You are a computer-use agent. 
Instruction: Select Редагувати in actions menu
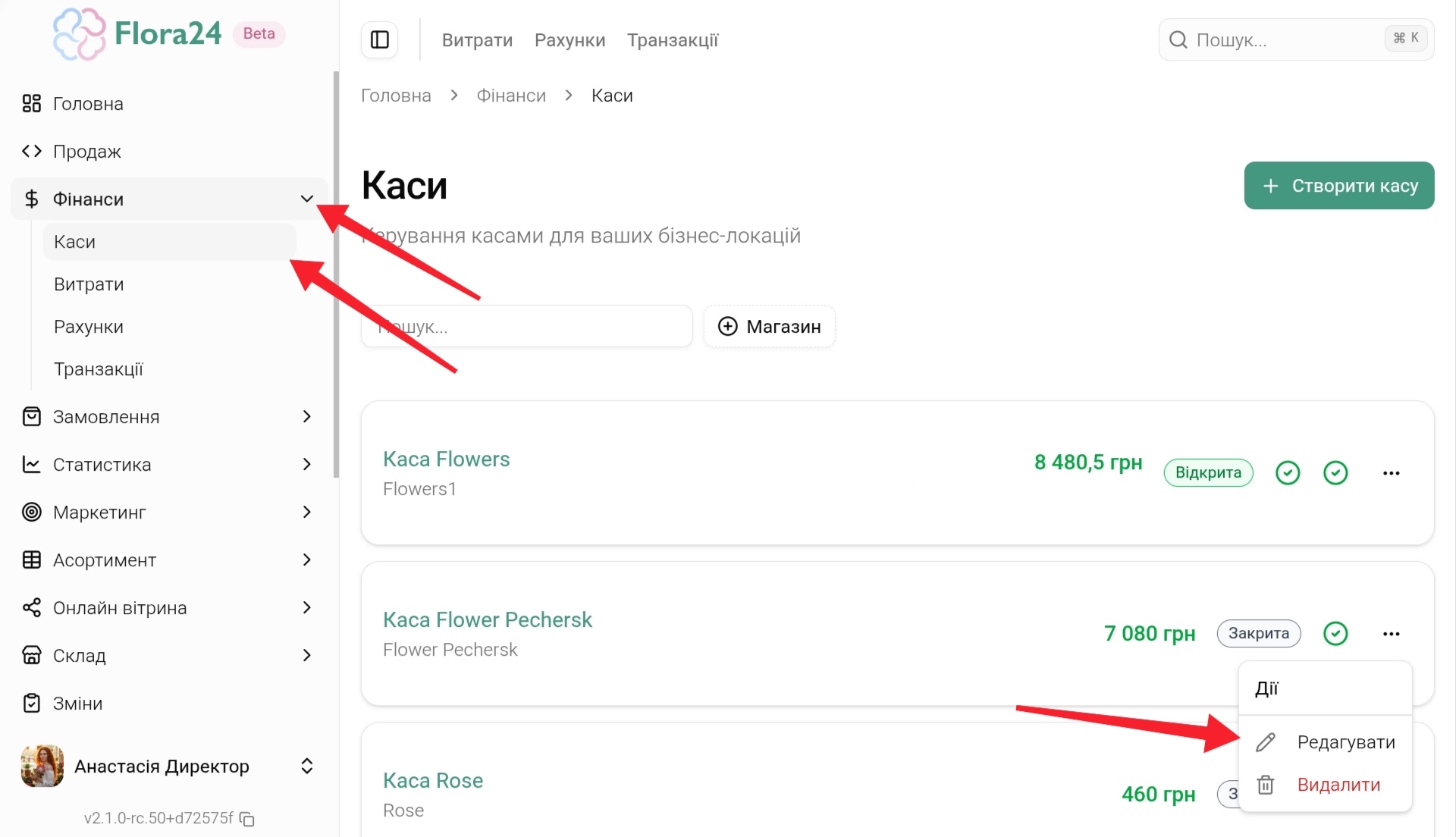pyautogui.click(x=1345, y=742)
